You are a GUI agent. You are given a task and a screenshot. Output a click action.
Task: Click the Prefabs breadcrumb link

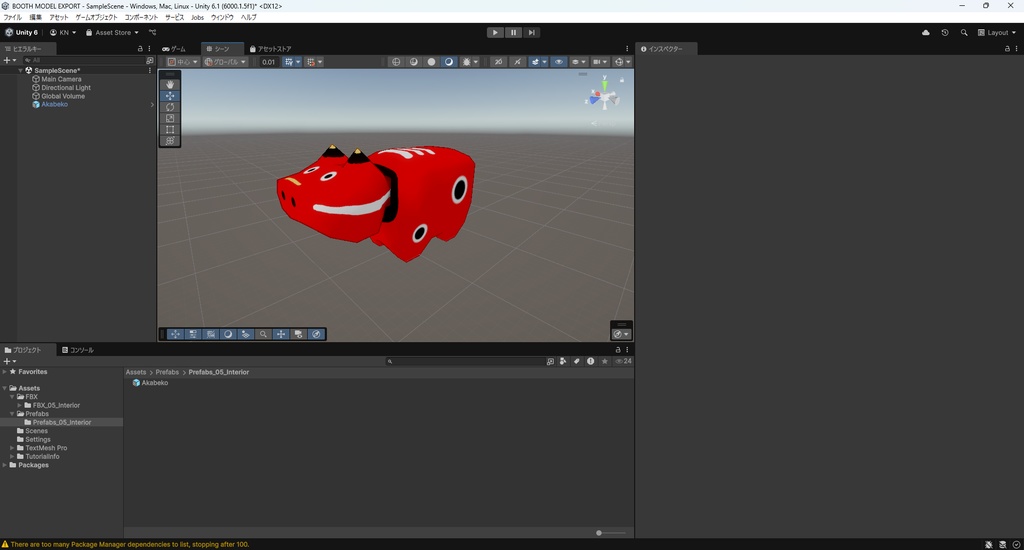click(167, 372)
